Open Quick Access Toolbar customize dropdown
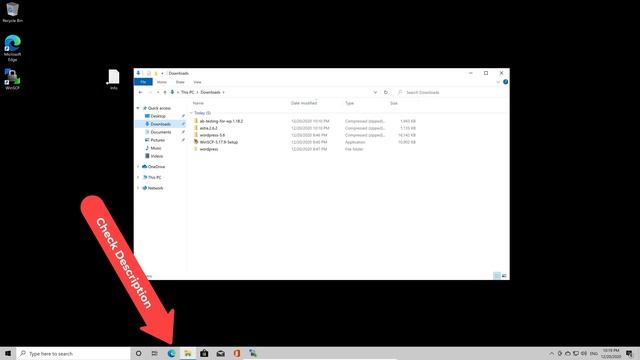This screenshot has width=640, height=360. [162, 73]
